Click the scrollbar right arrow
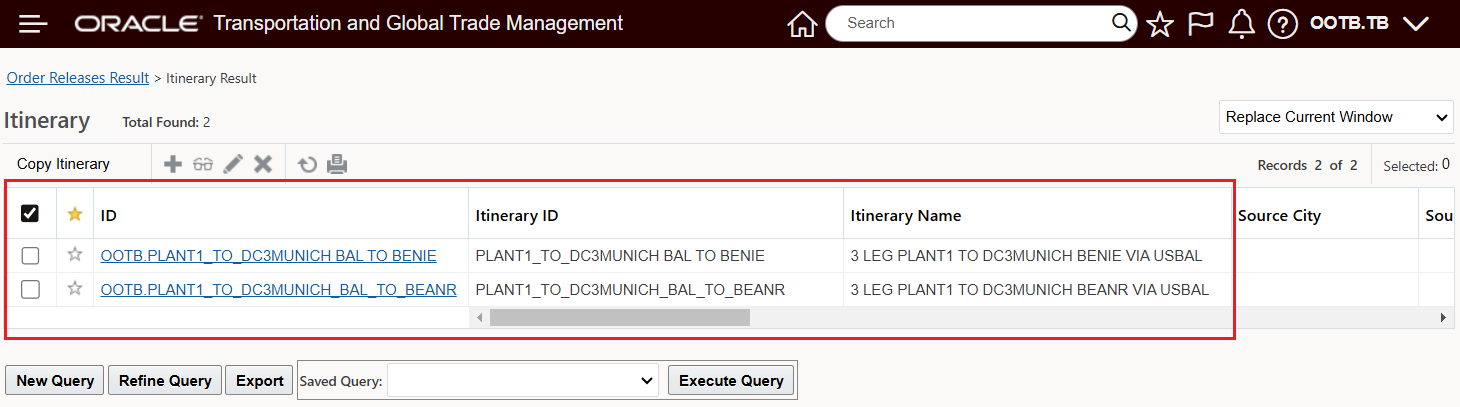The height and width of the screenshot is (407, 1460). [x=1442, y=317]
